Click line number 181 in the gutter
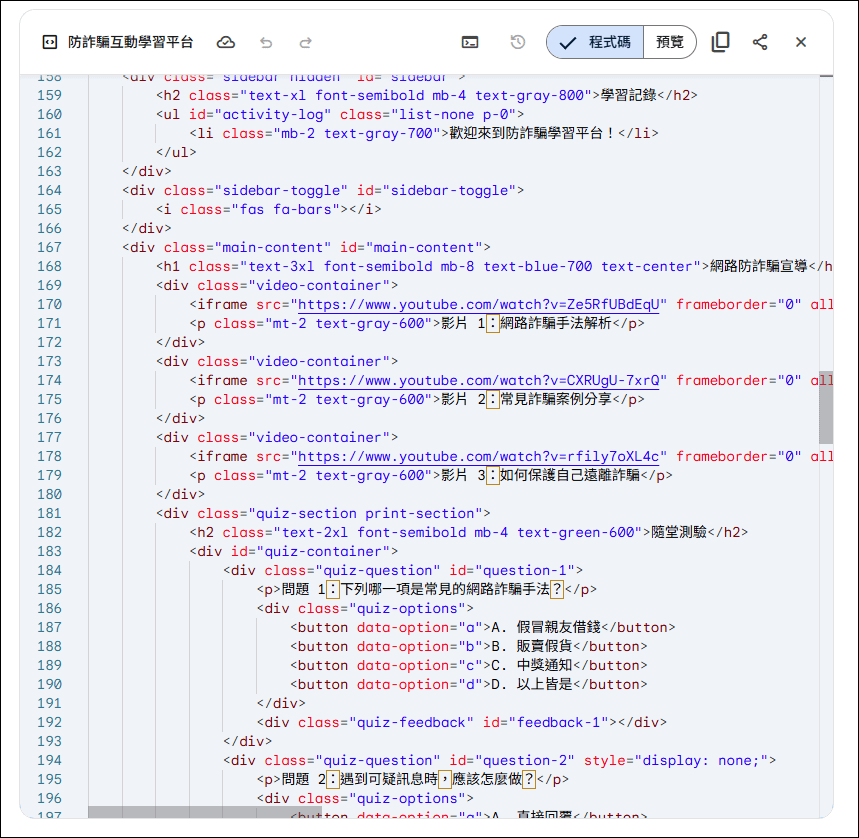Image resolution: width=859 pixels, height=838 pixels. click(49, 514)
